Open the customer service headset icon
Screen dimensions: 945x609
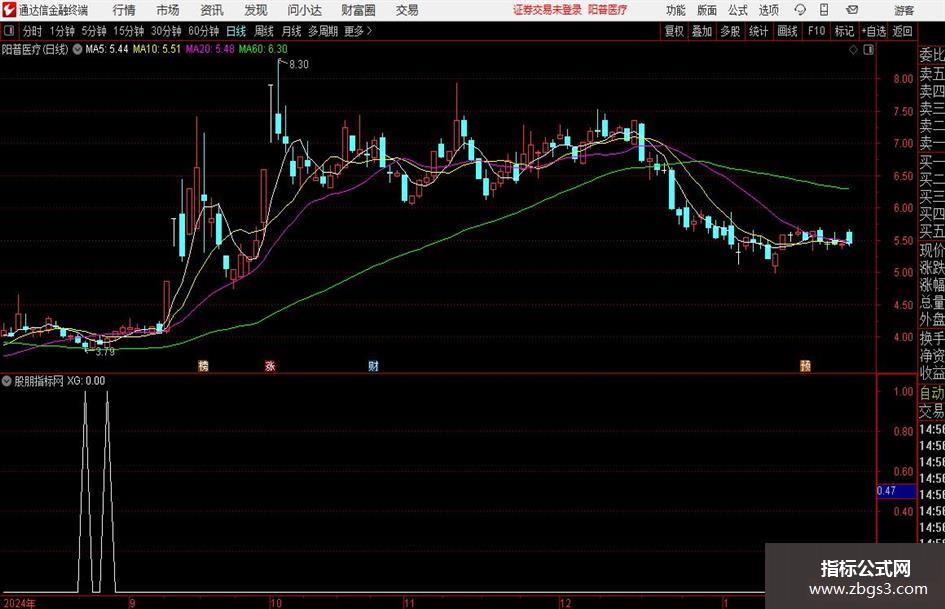coord(800,10)
